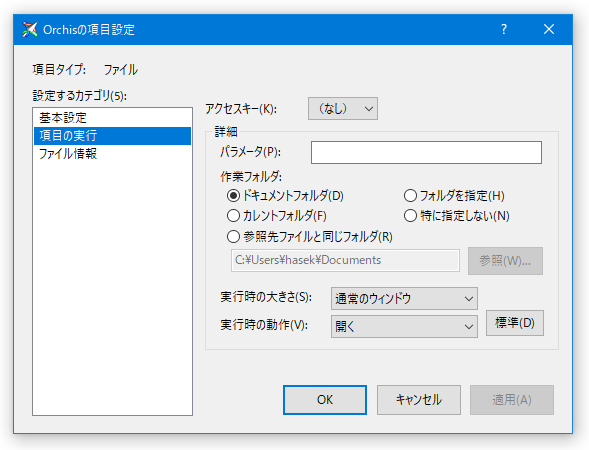Screen dimensions: 589x450
Task: Confirm with the OK button
Action: tap(325, 400)
